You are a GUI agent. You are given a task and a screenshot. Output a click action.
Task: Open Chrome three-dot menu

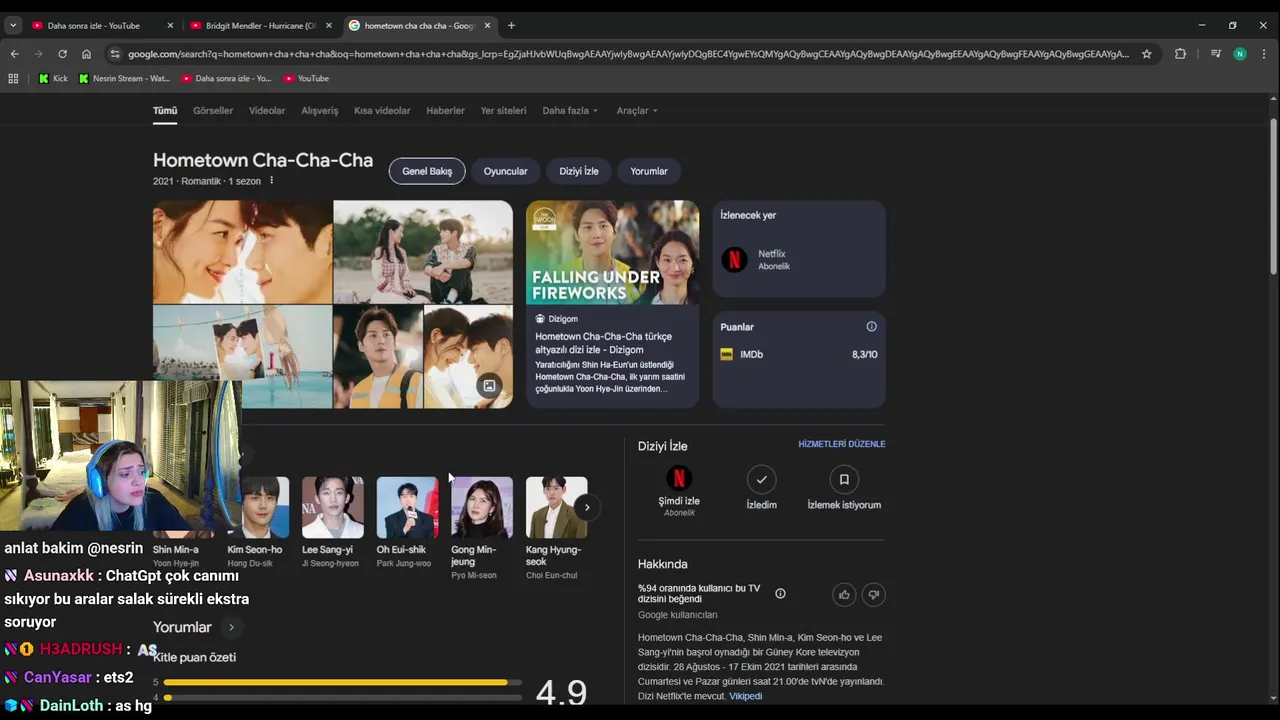click(x=1265, y=54)
